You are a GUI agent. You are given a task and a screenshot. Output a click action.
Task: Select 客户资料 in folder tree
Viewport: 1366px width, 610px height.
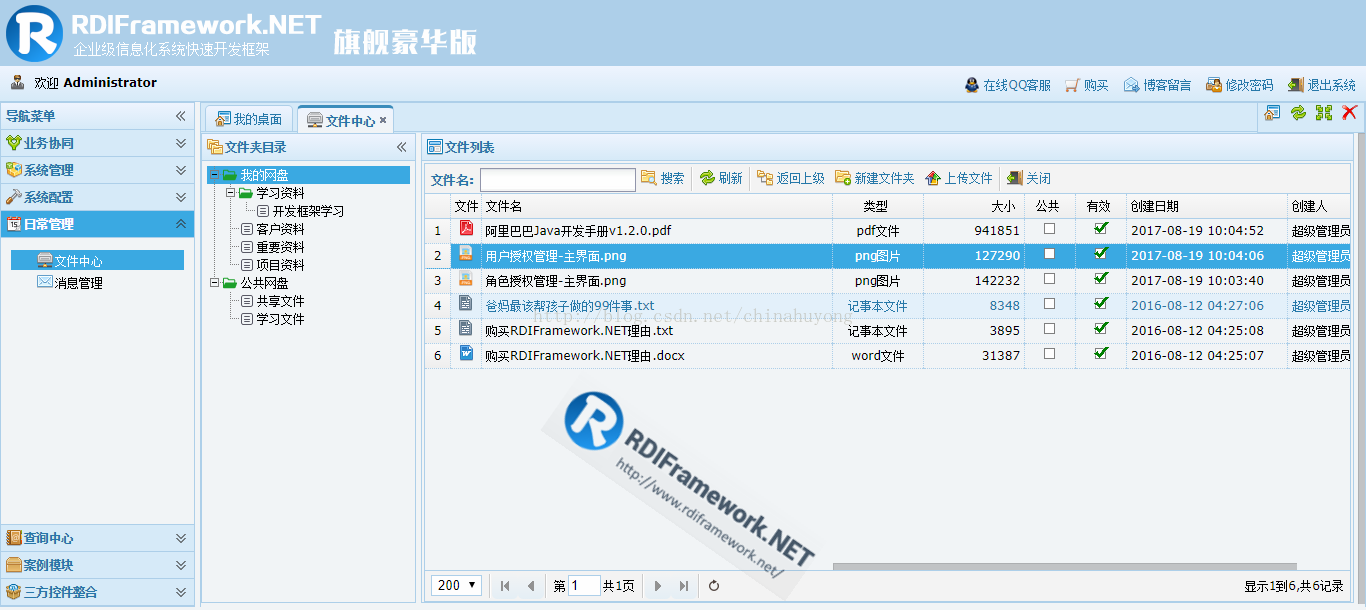pyautogui.click(x=280, y=229)
